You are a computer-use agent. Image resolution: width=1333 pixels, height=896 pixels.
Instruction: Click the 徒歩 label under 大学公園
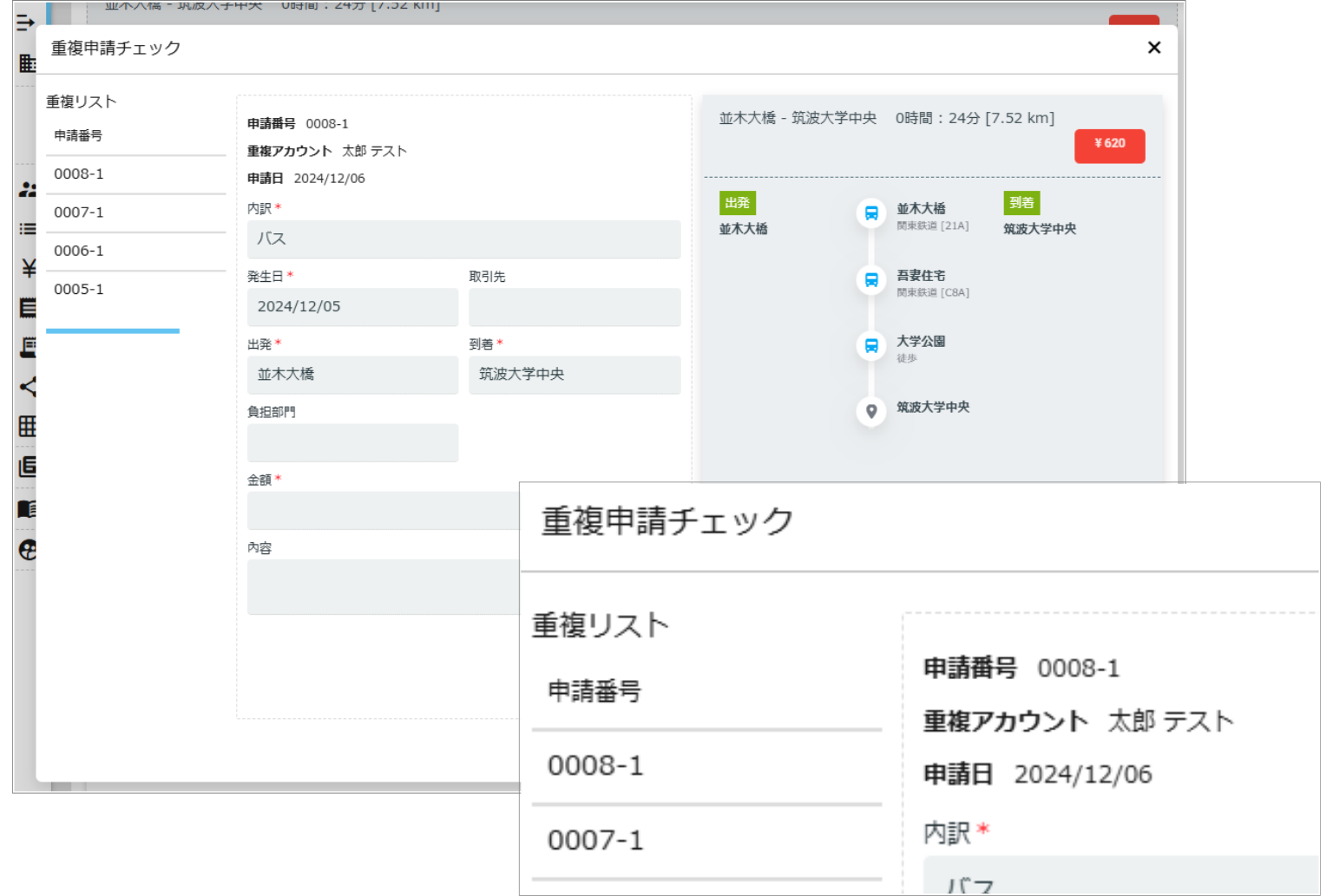907,358
